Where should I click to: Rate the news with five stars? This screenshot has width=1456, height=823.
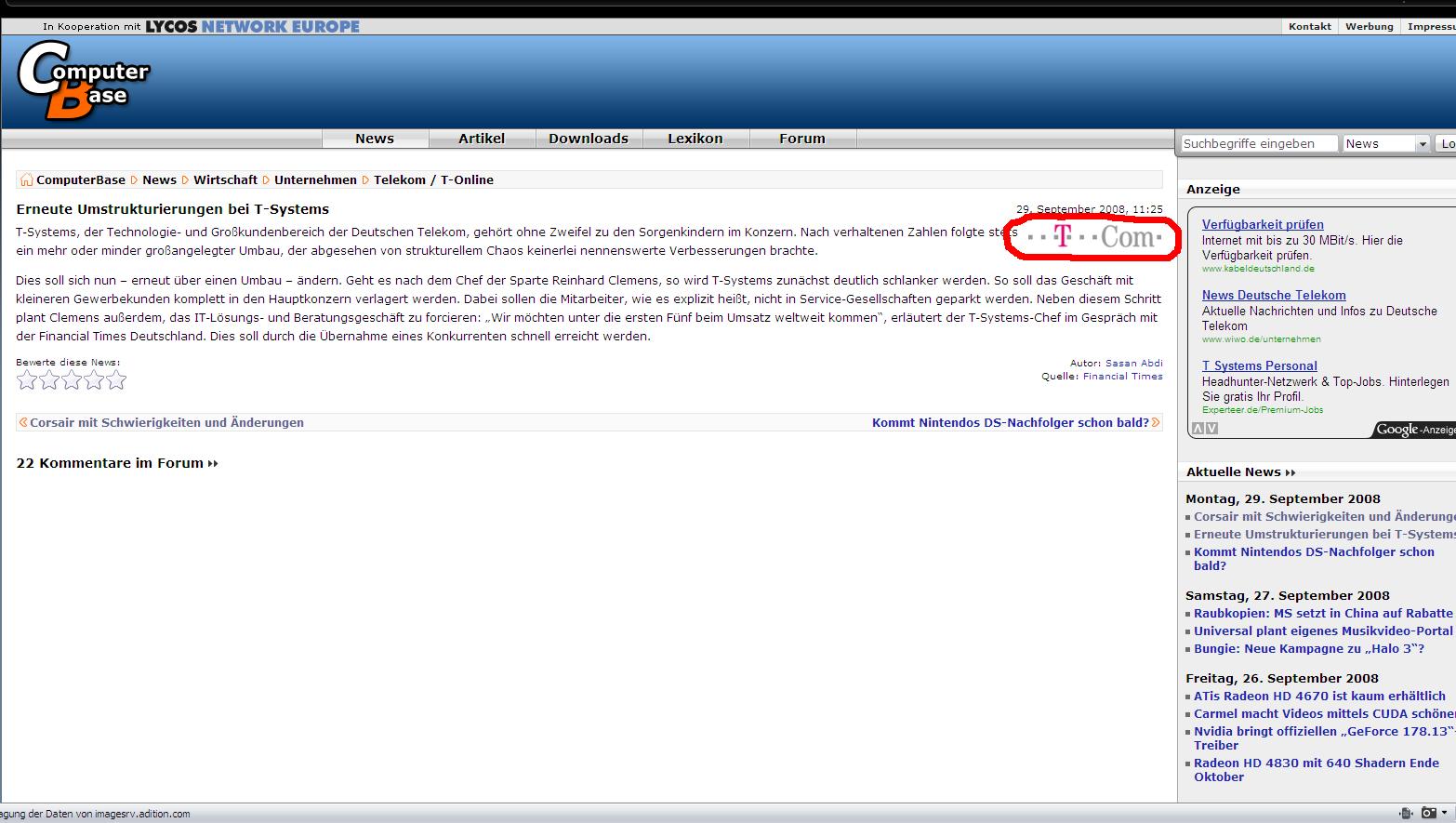(x=116, y=379)
